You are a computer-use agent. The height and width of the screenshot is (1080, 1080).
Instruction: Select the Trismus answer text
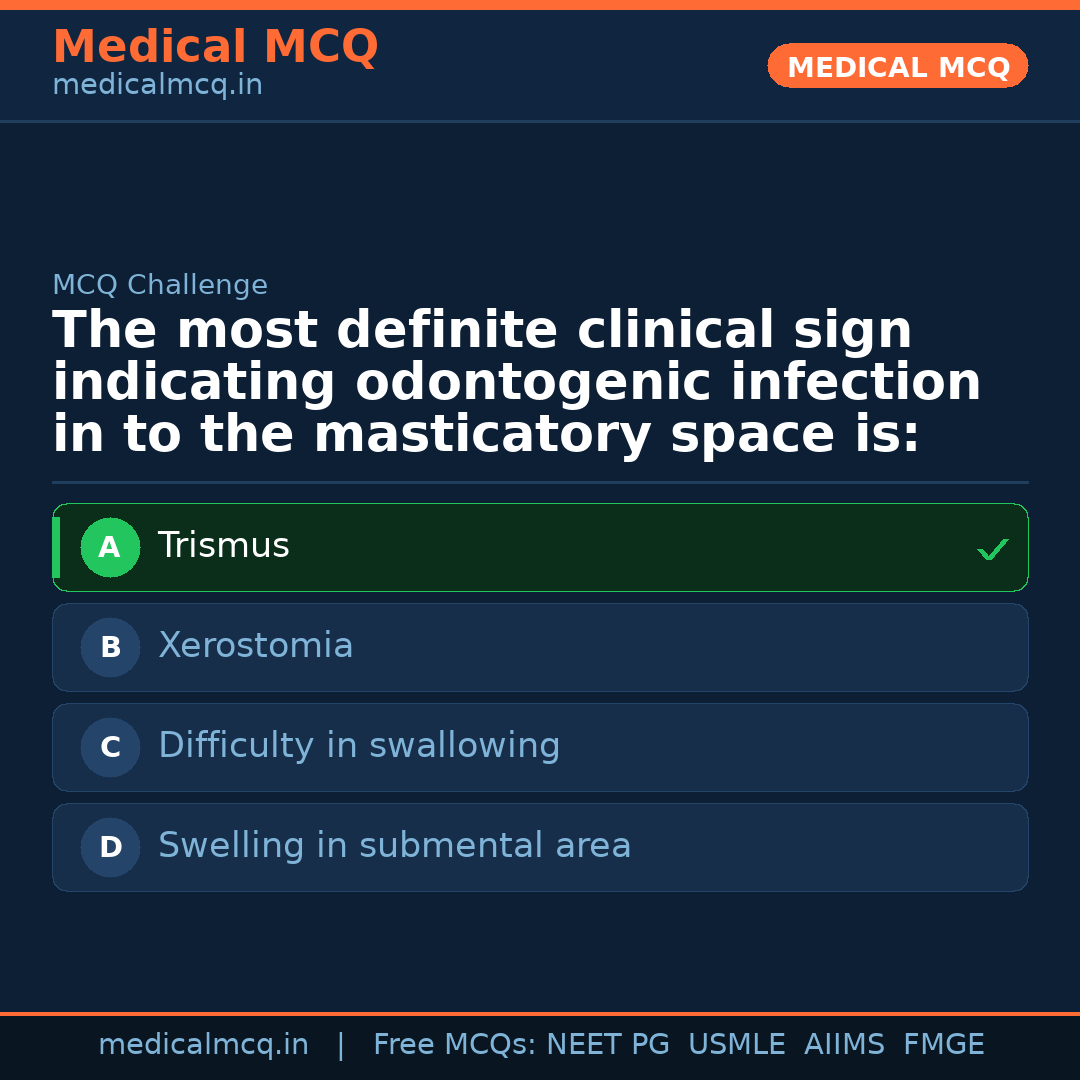coord(224,546)
